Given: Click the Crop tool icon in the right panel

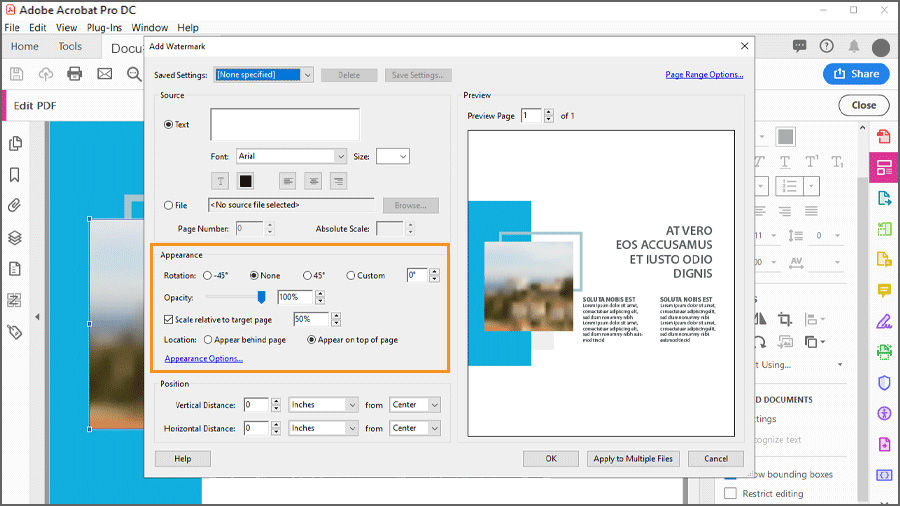Looking at the screenshot, I should click(785, 319).
